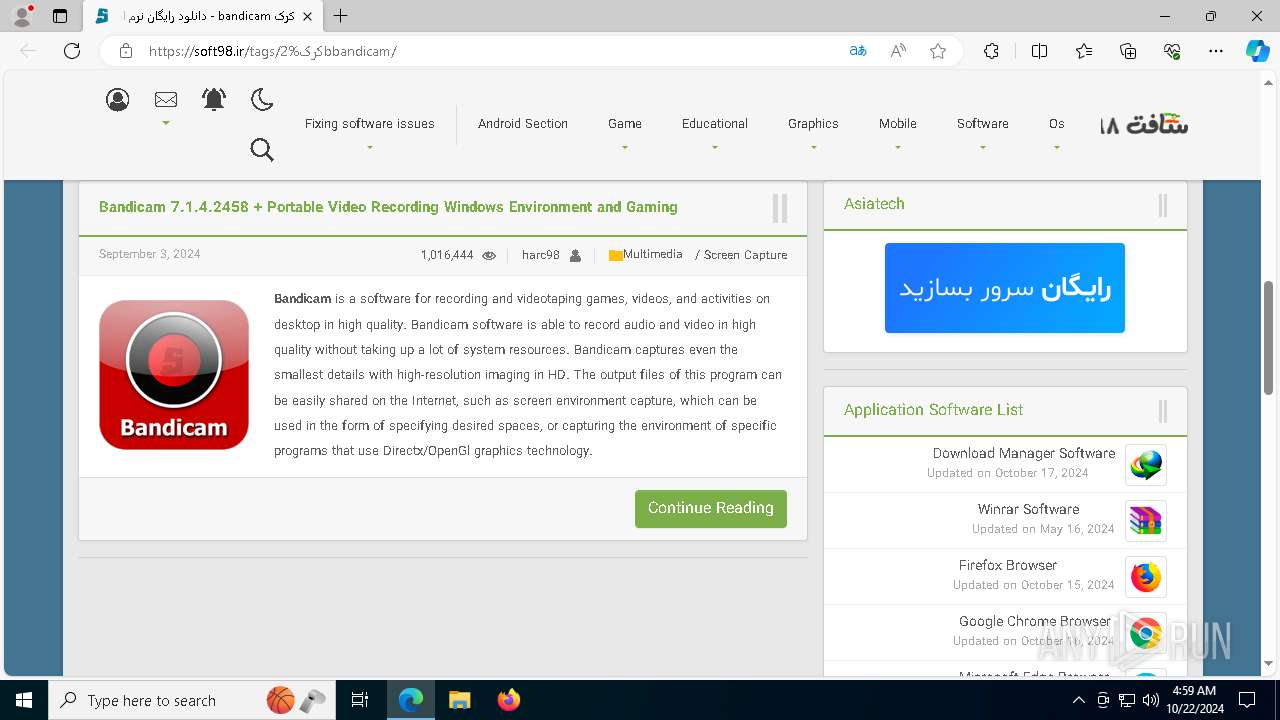Expand the Software dropdown menu
This screenshot has width=1280, height=720.
[x=982, y=124]
